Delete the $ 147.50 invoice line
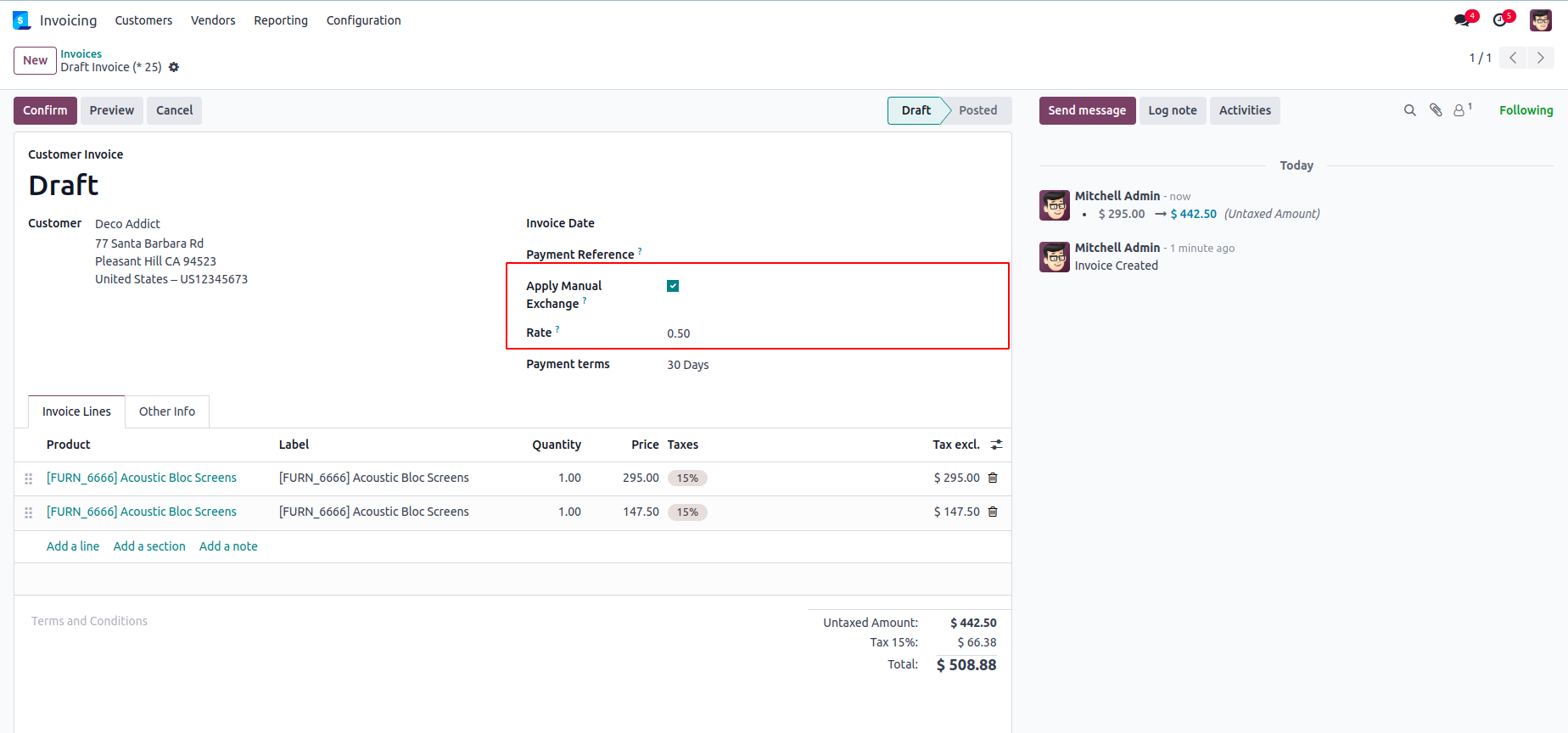 [993, 512]
